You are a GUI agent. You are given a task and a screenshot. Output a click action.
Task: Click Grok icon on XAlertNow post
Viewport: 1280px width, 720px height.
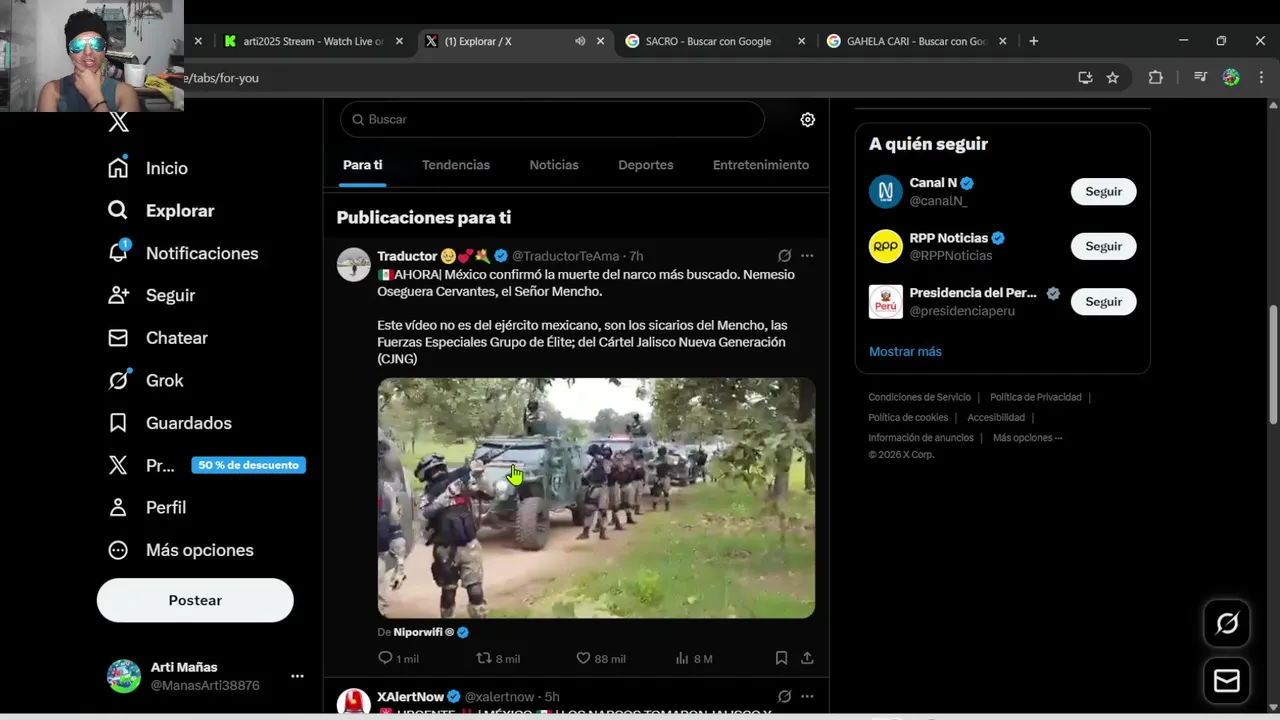(785, 696)
